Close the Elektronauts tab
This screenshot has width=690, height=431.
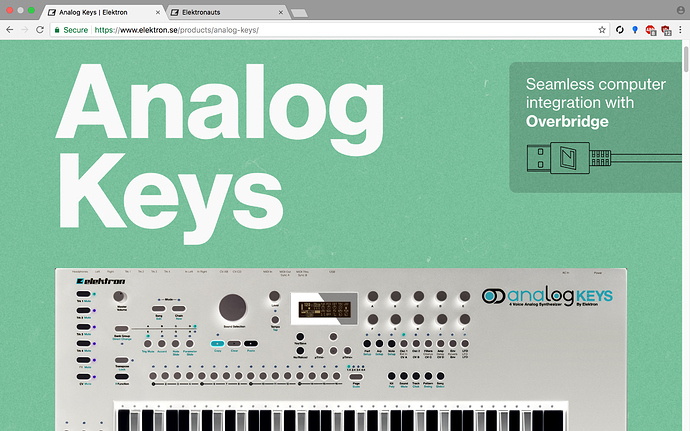tap(281, 12)
